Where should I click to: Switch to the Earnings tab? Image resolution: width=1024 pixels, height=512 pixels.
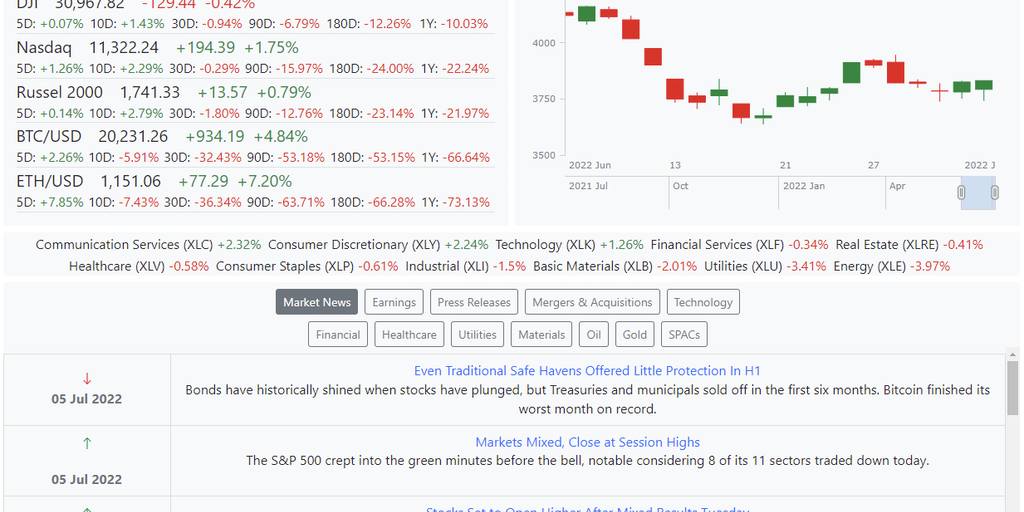pos(394,302)
